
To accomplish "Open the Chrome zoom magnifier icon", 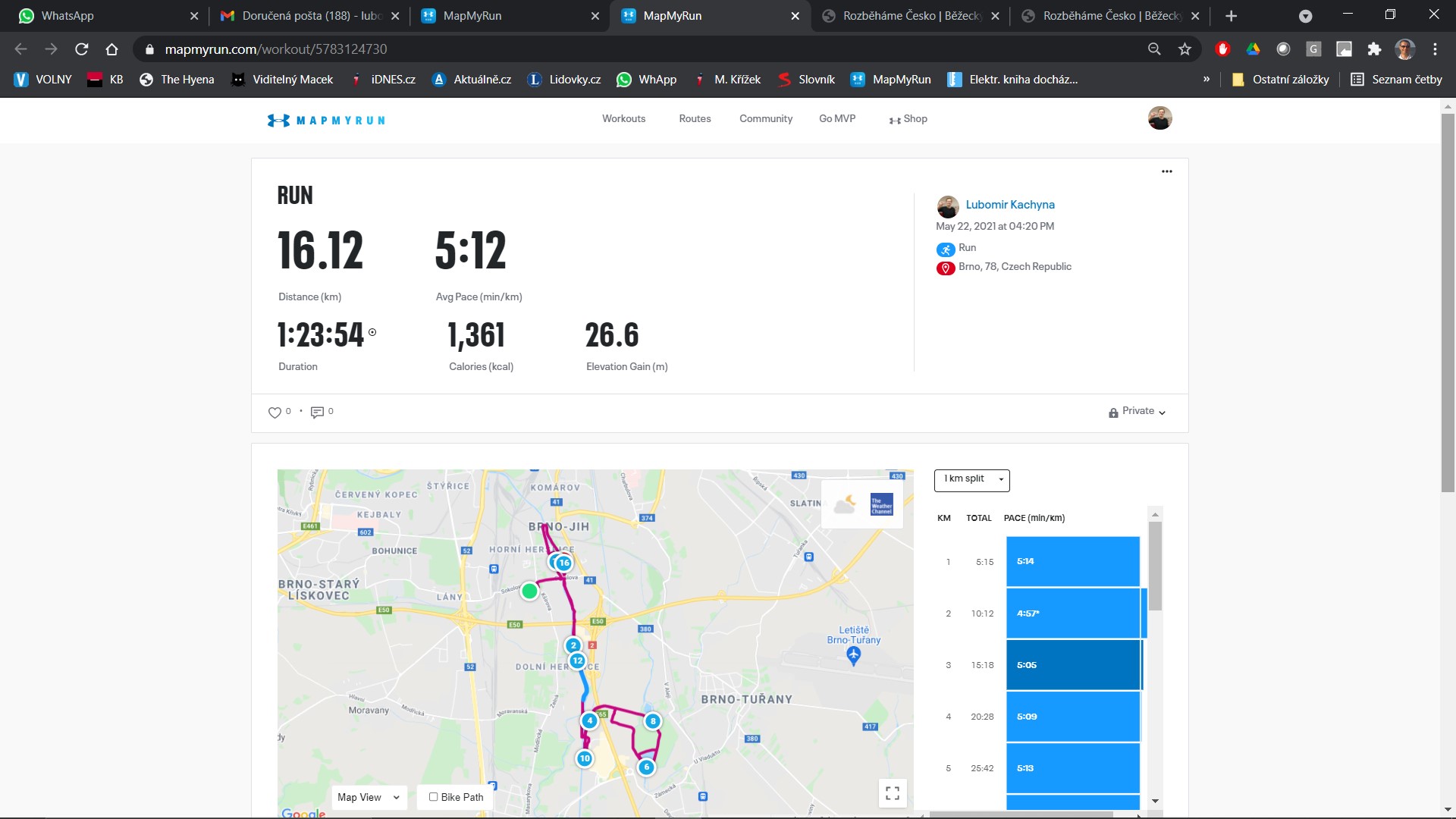I will point(1154,49).
